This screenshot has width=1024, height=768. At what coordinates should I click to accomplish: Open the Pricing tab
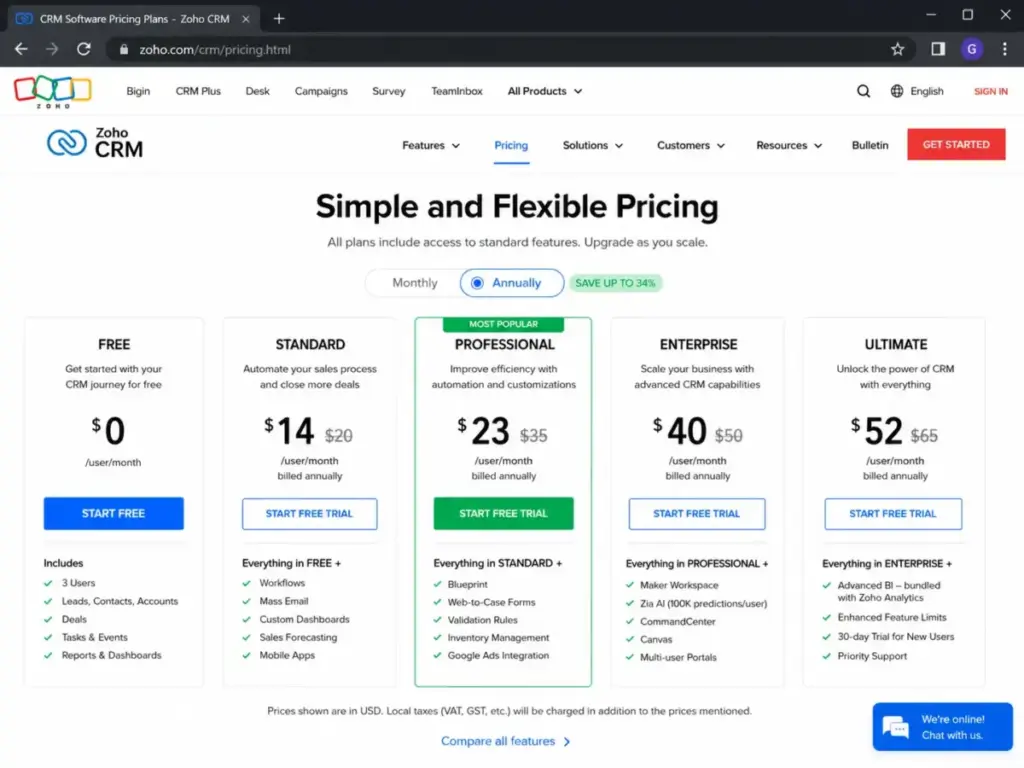click(x=511, y=145)
